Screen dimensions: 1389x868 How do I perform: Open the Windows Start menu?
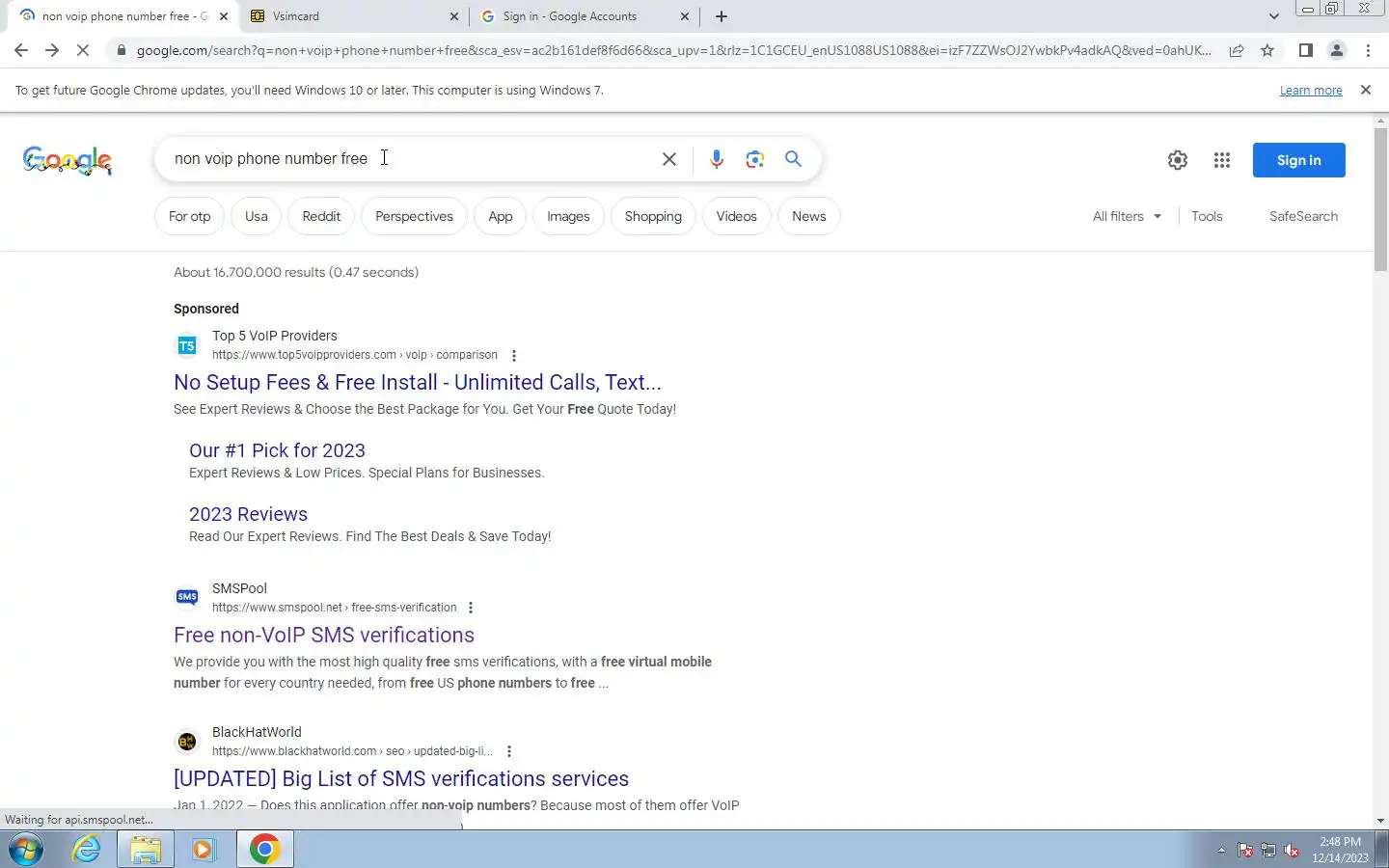coord(26,850)
